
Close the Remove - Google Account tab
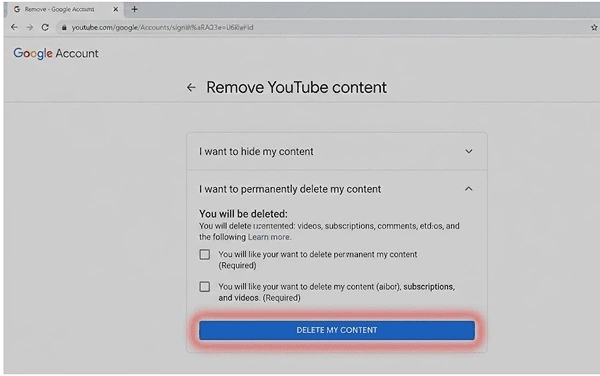point(116,9)
